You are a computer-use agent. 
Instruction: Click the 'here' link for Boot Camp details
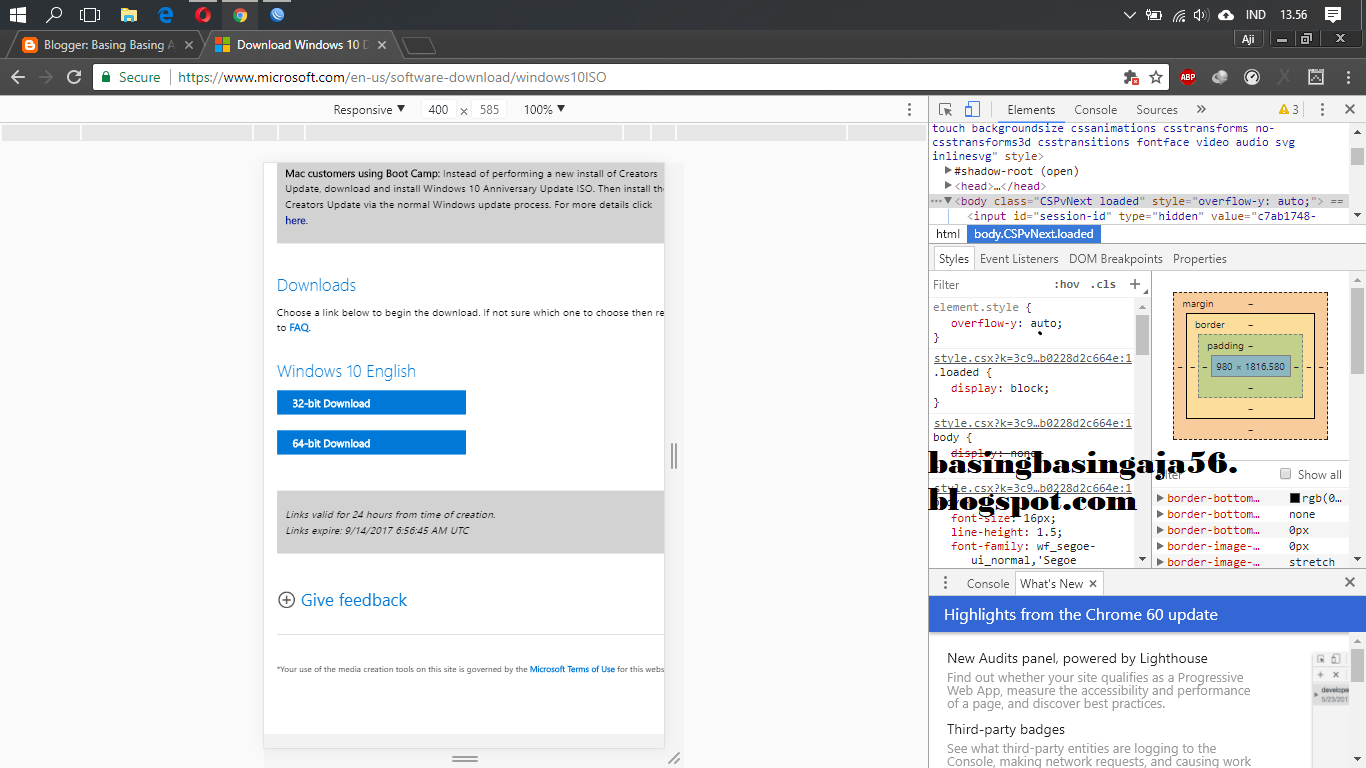coord(295,220)
